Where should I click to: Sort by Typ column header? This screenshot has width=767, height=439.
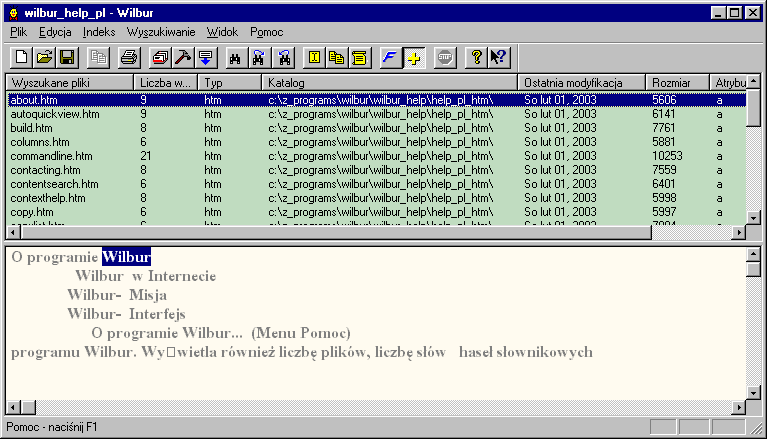(230, 83)
